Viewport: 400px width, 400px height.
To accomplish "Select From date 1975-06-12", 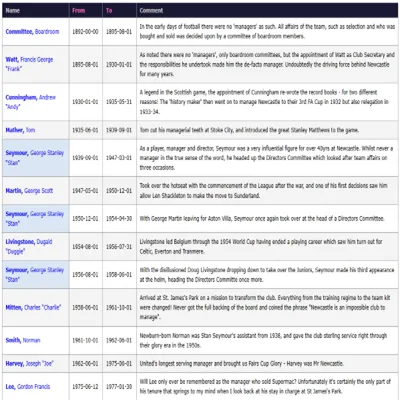I will pos(85,387).
